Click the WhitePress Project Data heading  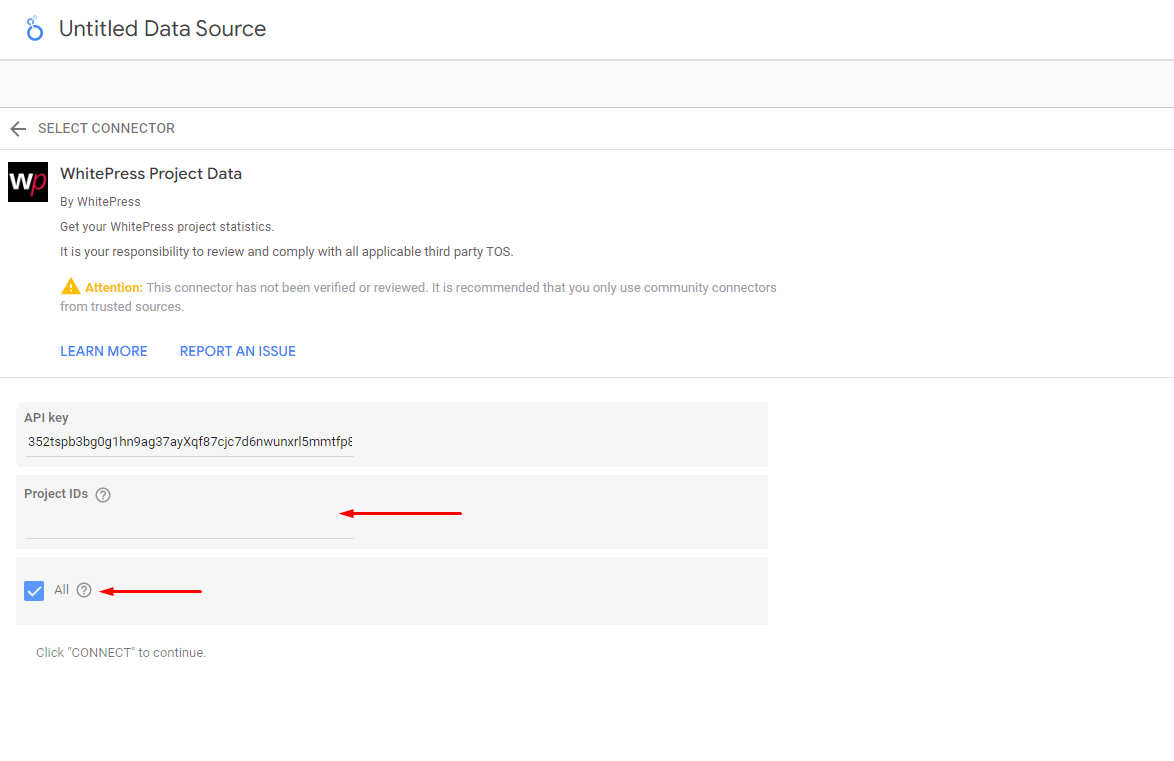click(151, 174)
